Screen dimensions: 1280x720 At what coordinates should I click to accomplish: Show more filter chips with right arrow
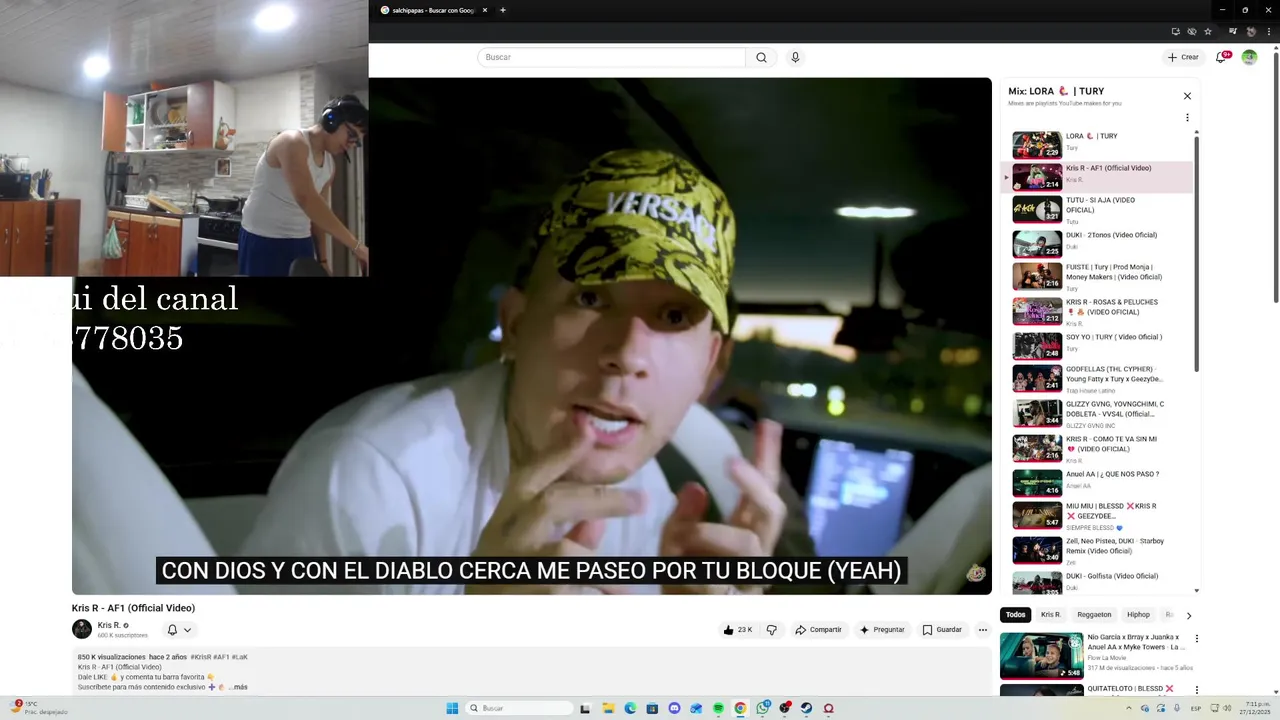click(x=1188, y=615)
